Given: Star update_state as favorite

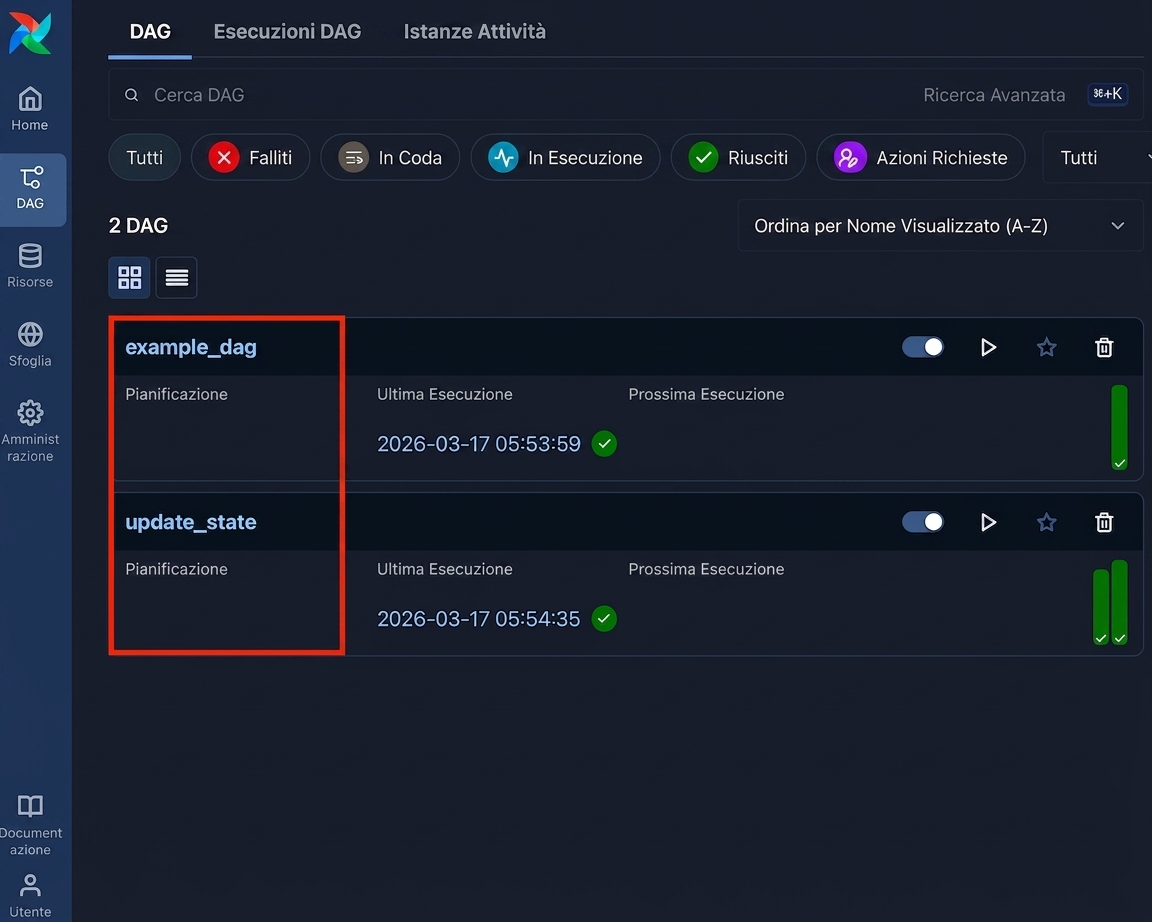Looking at the screenshot, I should click(x=1046, y=522).
